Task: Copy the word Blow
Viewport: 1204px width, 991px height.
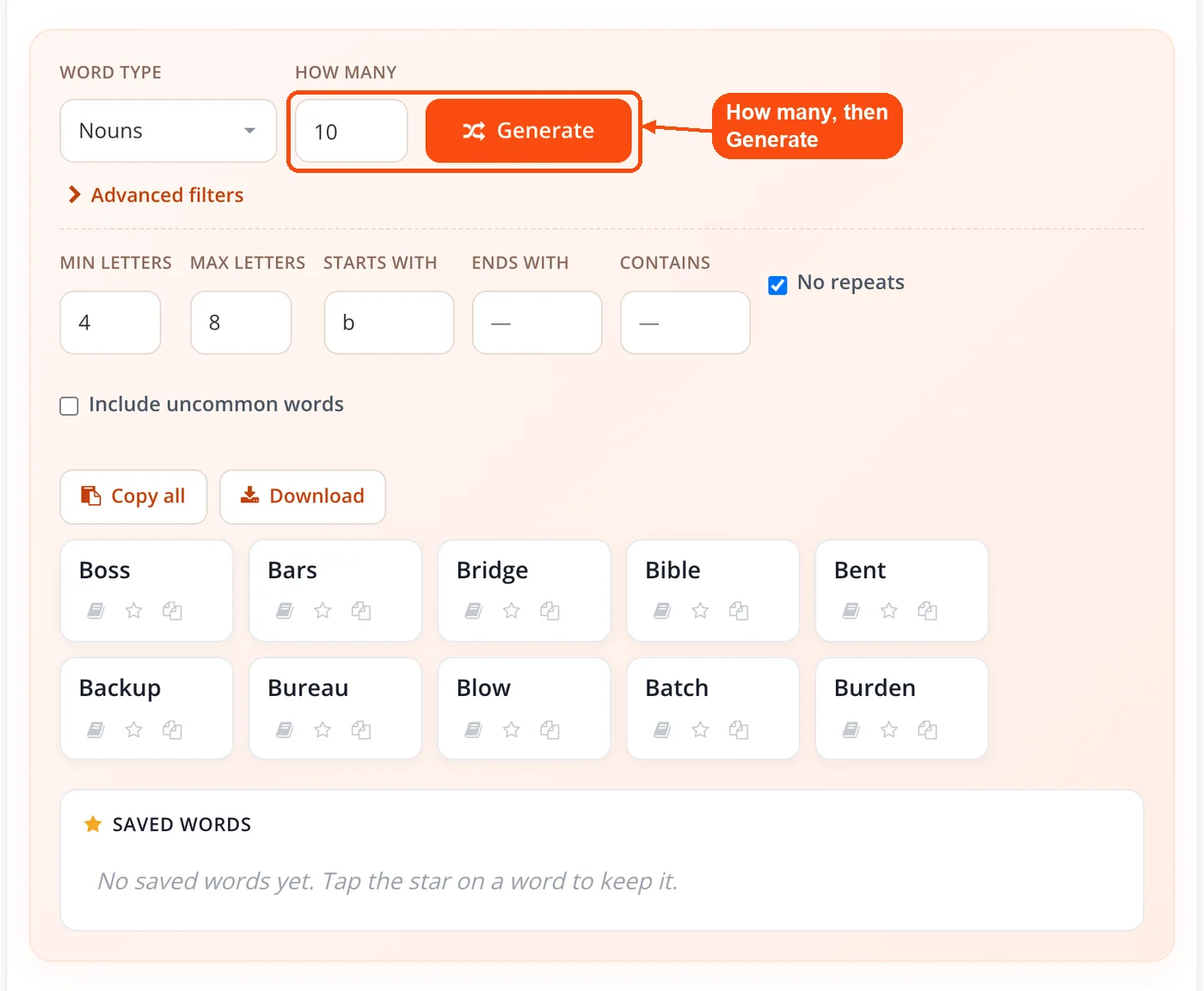Action: tap(550, 729)
